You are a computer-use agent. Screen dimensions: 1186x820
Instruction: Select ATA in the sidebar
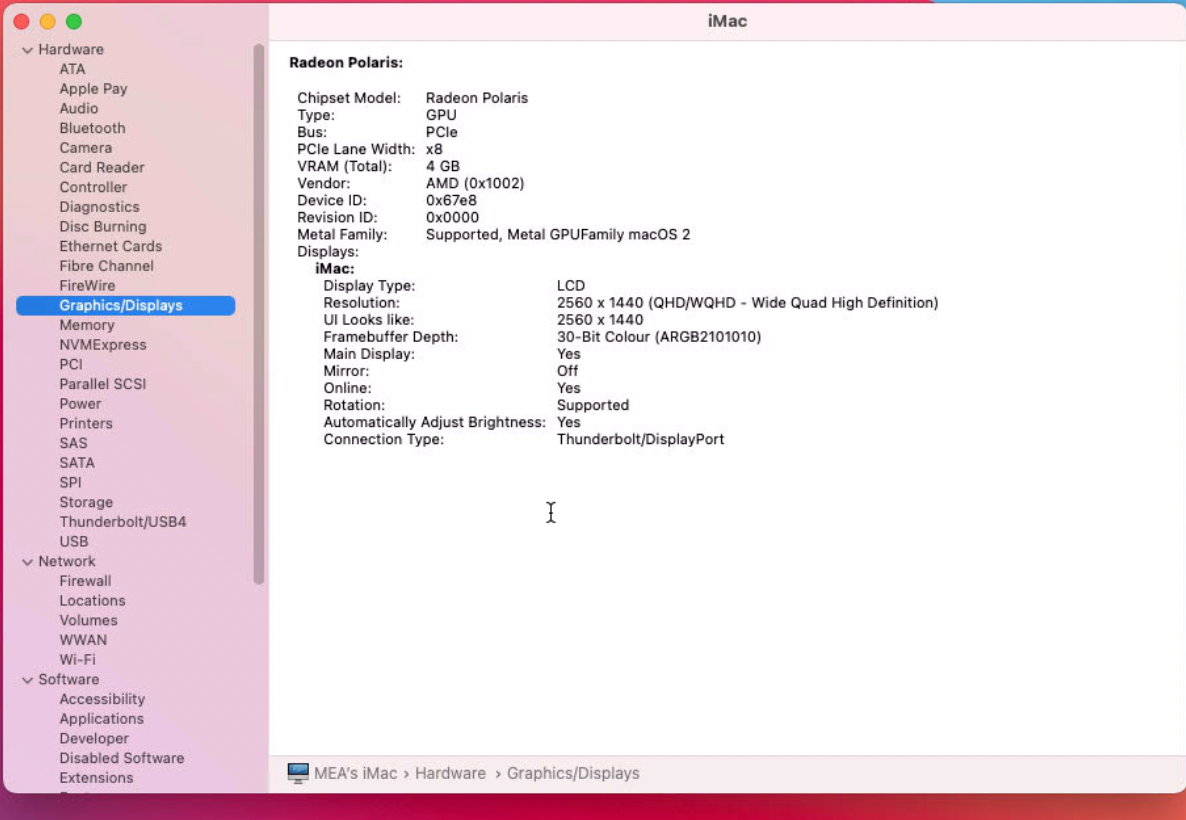73,69
